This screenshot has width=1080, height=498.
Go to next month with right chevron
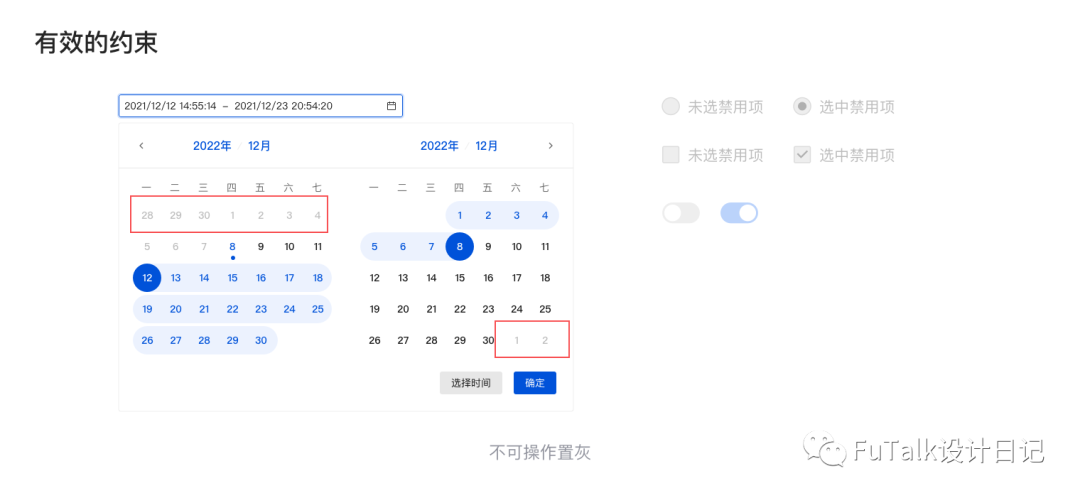(x=550, y=145)
